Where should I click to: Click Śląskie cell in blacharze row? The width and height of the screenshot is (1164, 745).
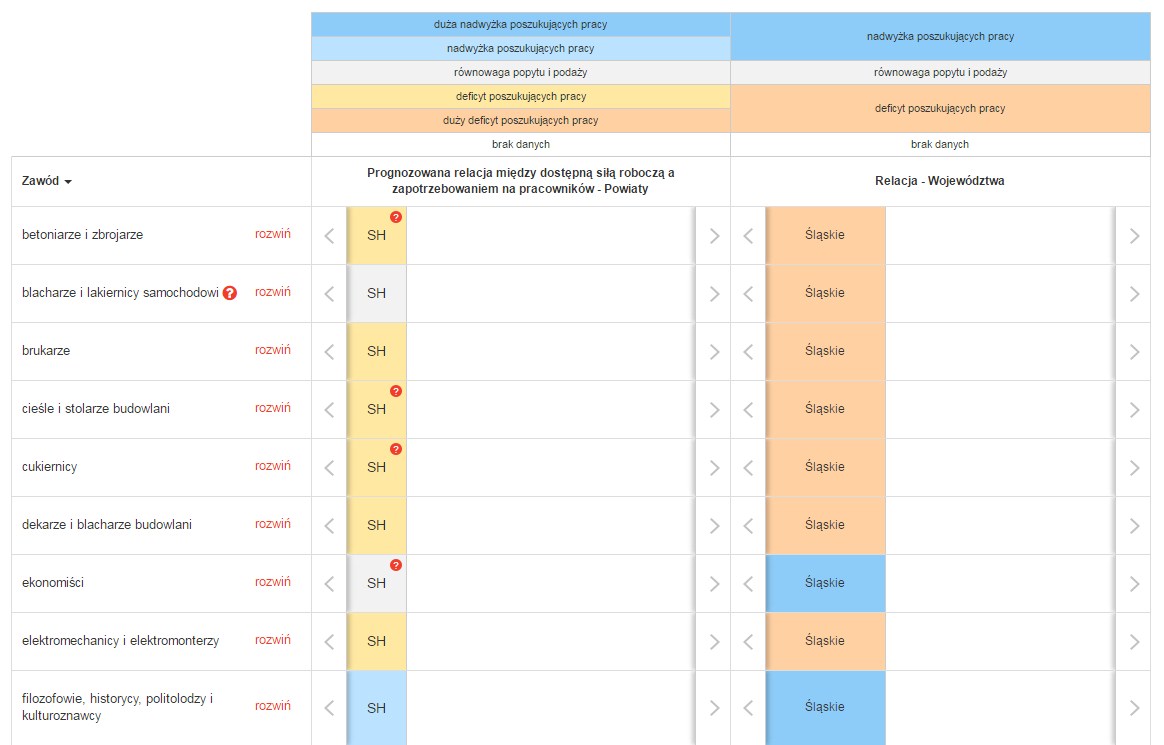[825, 293]
